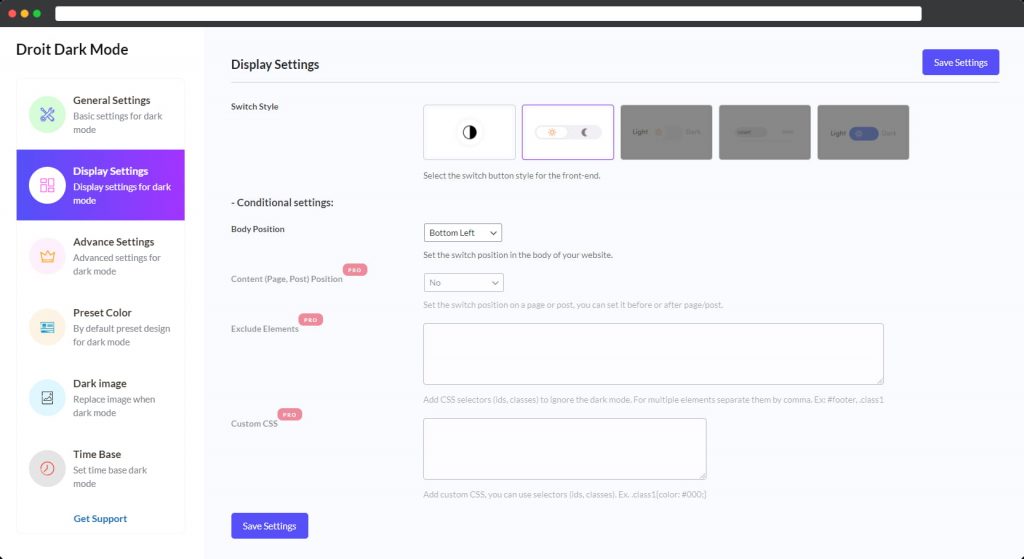Screen dimensions: 1024x559
Task: Click the green maximize window button
Action: pyautogui.click(x=37, y=14)
